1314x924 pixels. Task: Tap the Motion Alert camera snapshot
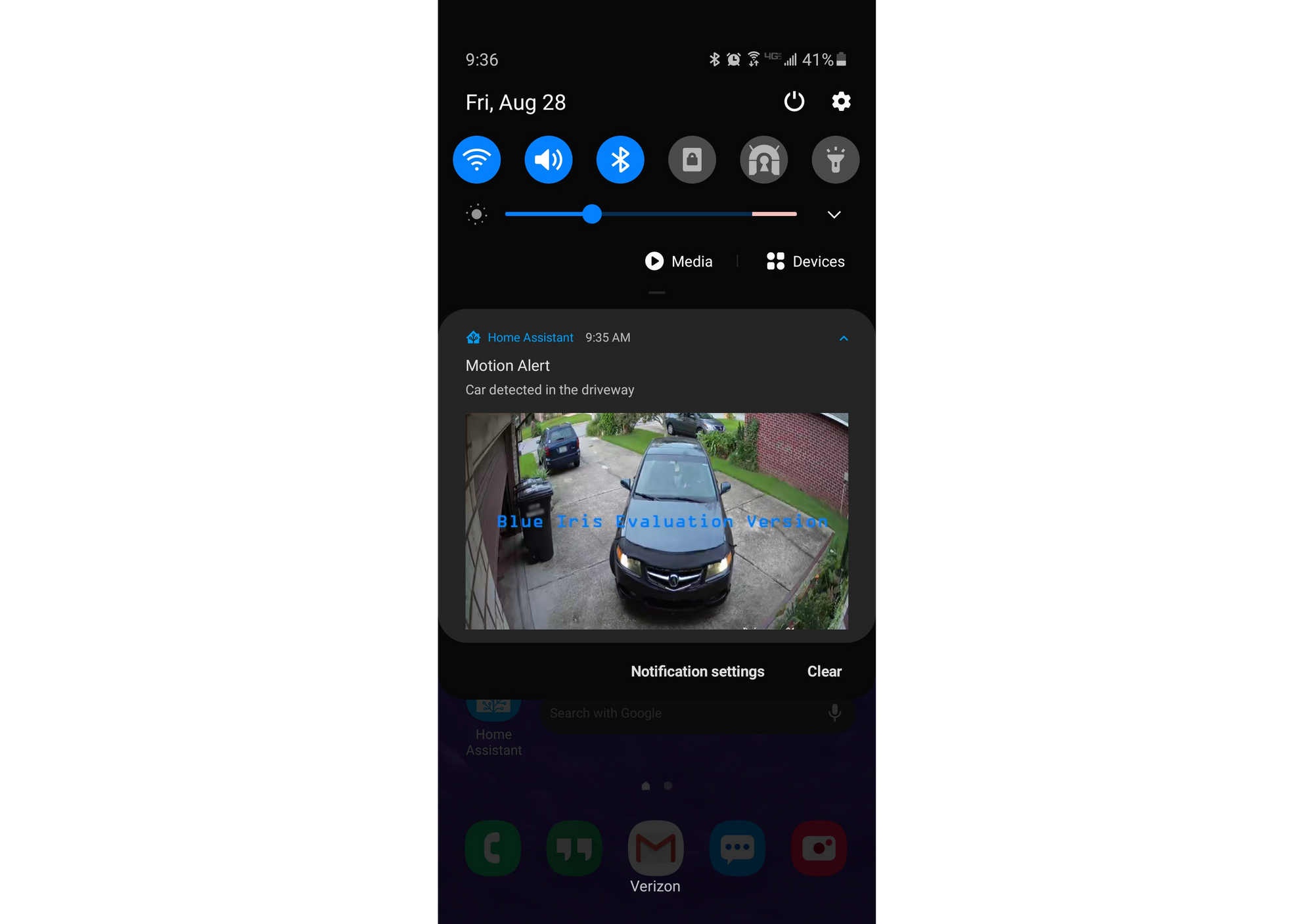pyautogui.click(x=656, y=522)
